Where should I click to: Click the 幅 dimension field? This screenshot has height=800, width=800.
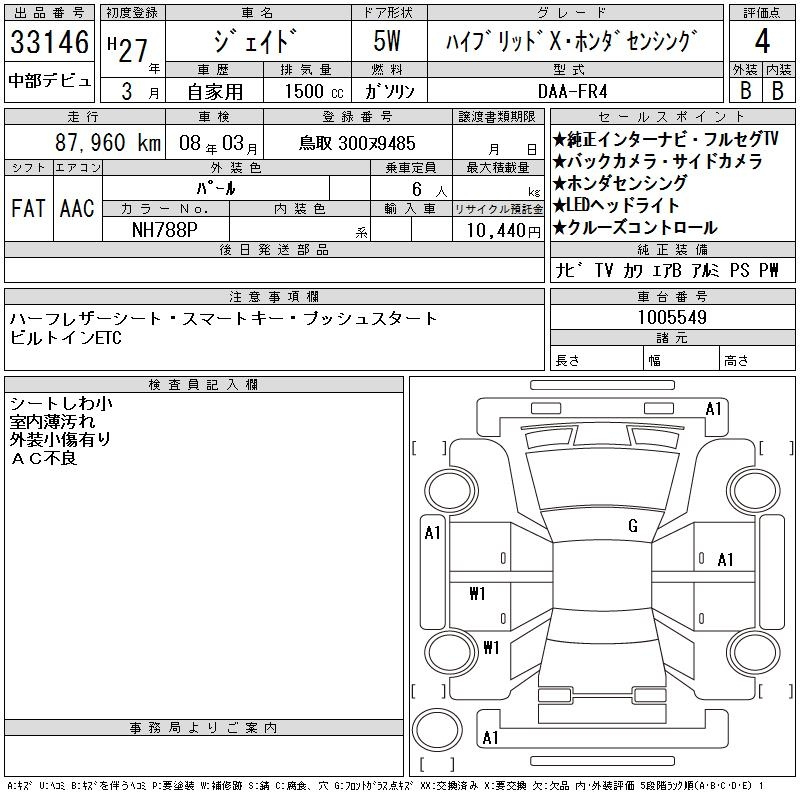coord(681,358)
